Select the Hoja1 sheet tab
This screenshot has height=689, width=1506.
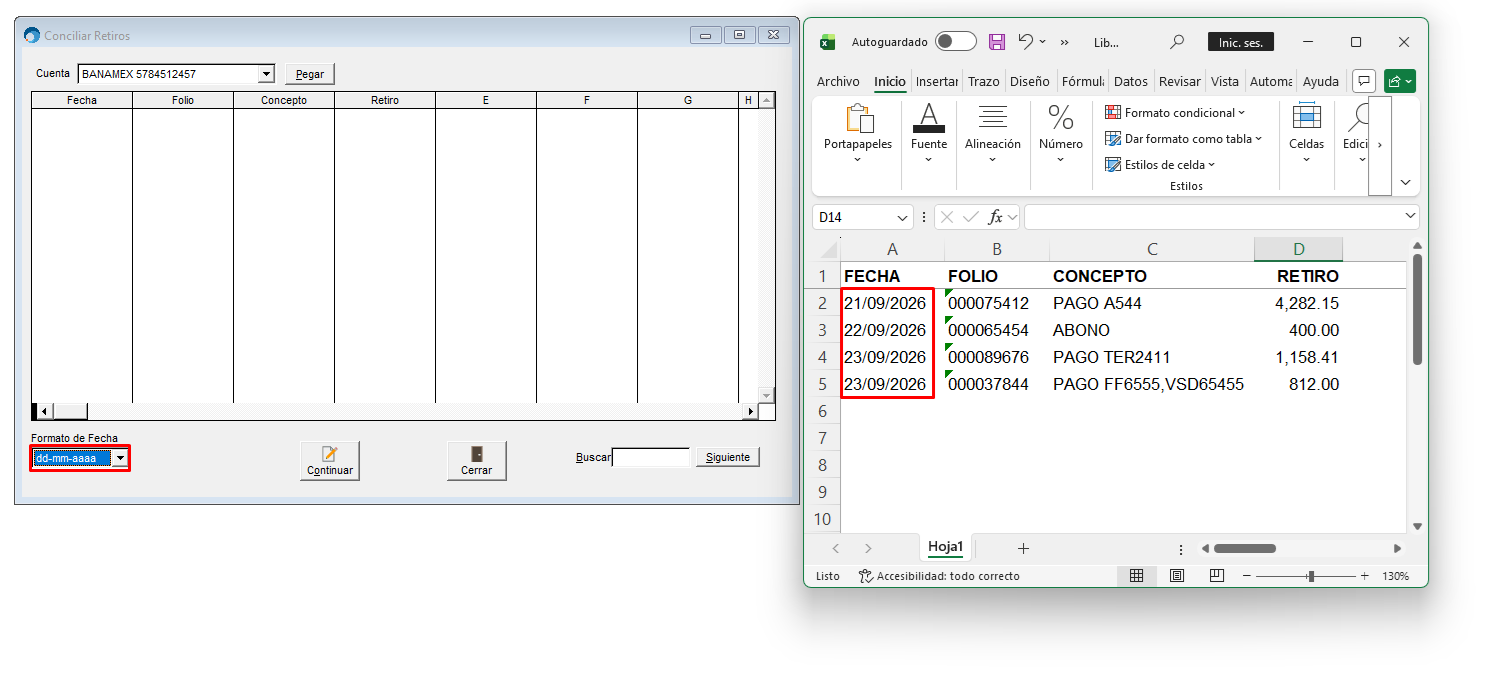point(945,547)
